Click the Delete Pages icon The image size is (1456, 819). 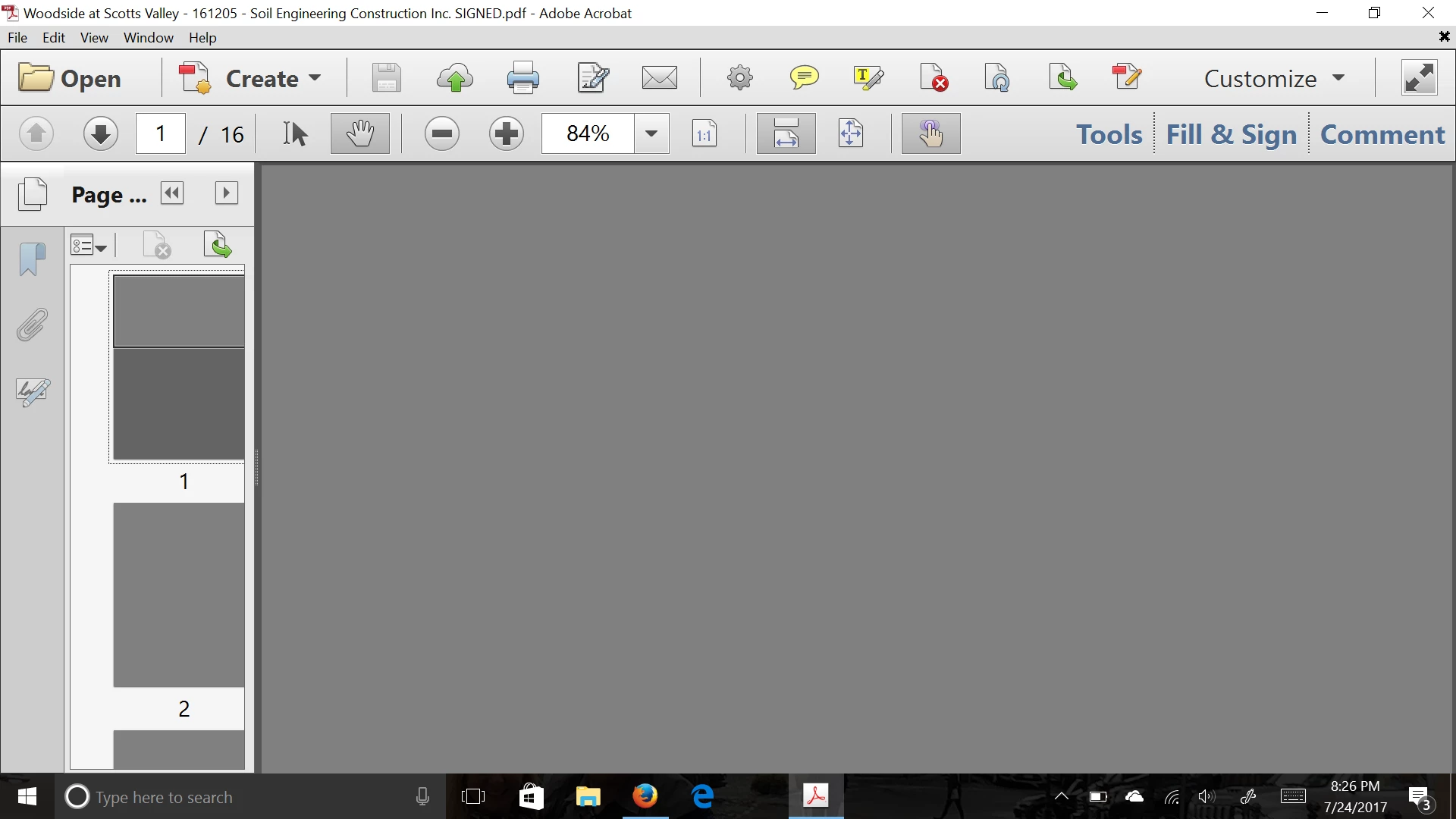[934, 78]
